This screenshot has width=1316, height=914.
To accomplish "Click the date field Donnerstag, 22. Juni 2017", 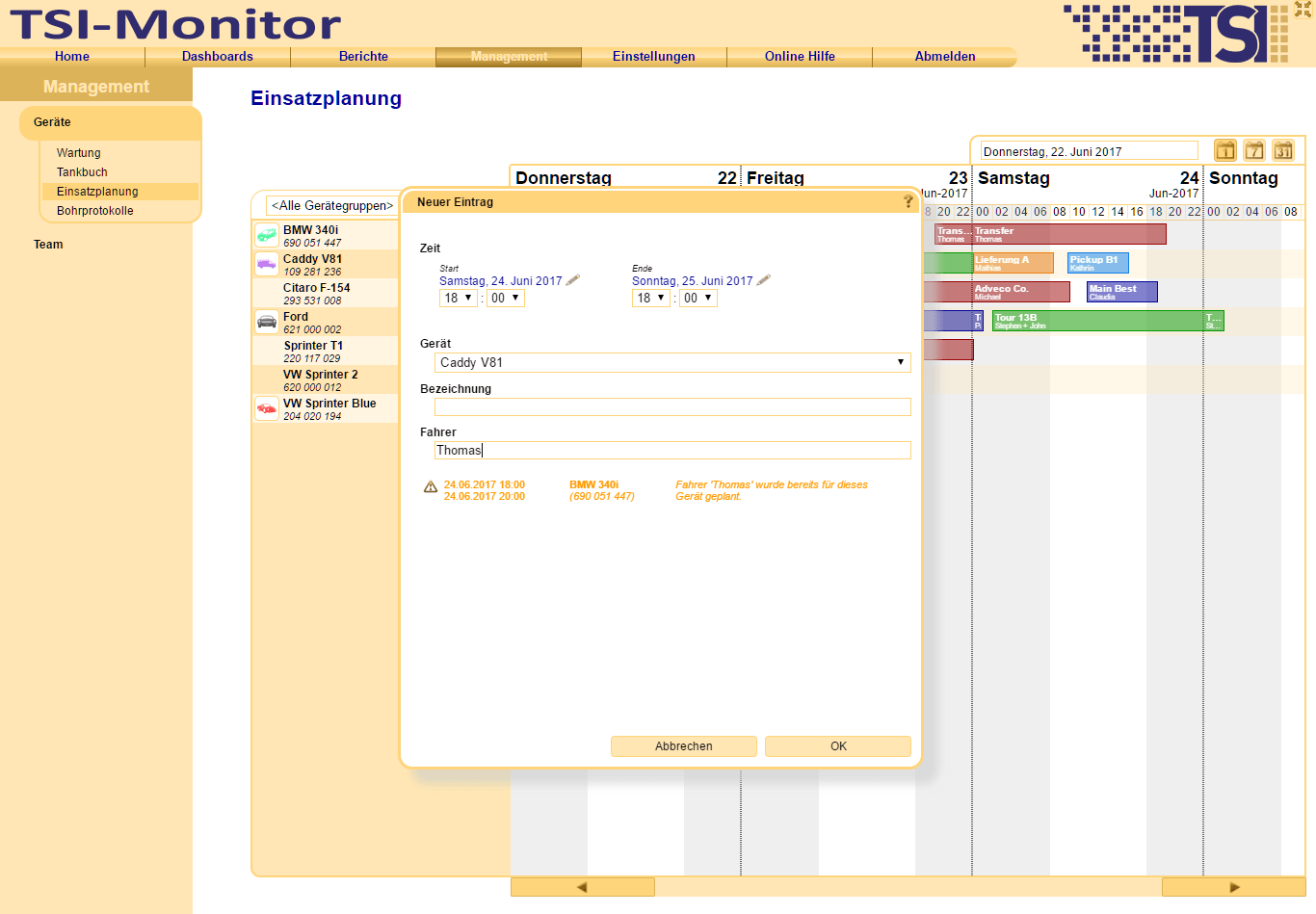I will (1089, 151).
